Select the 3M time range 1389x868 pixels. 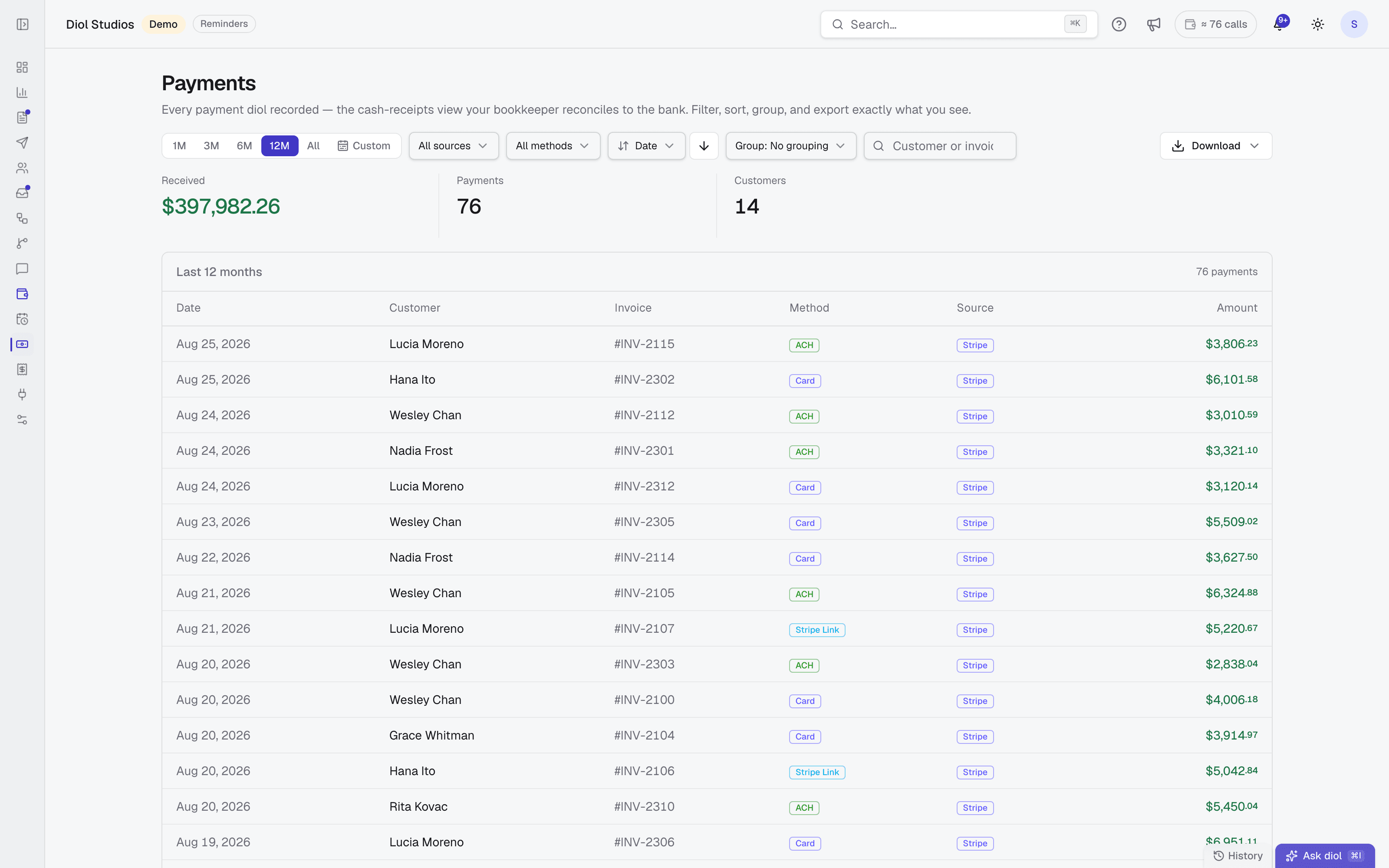point(211,146)
